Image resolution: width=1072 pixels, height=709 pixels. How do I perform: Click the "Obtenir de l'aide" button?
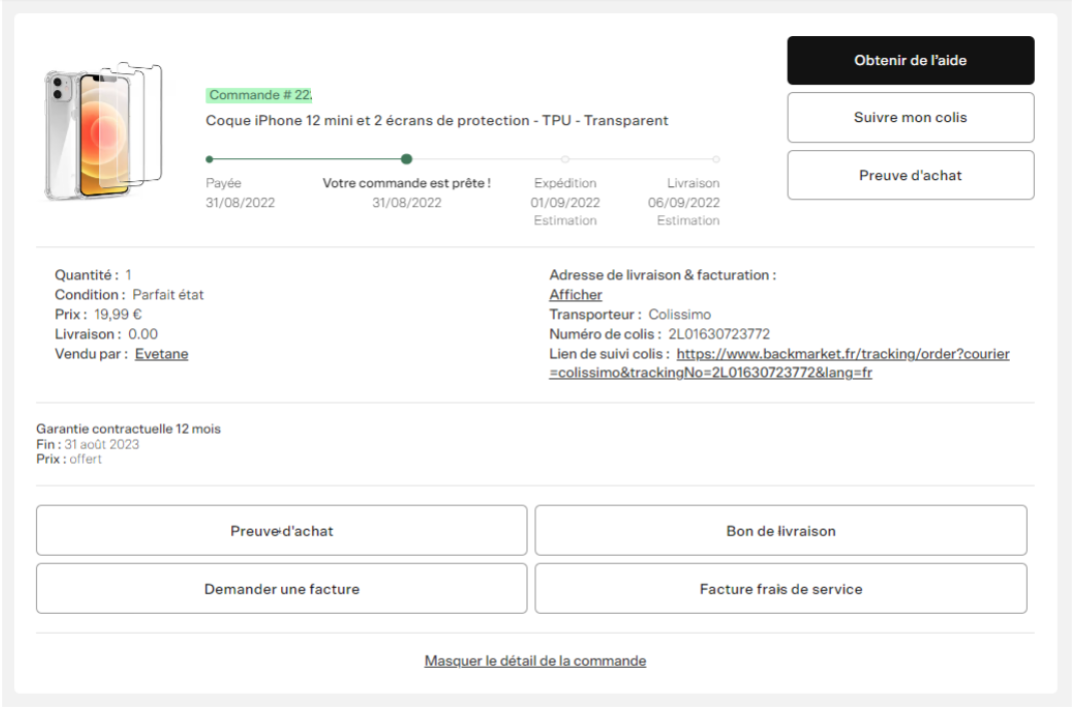pos(910,60)
